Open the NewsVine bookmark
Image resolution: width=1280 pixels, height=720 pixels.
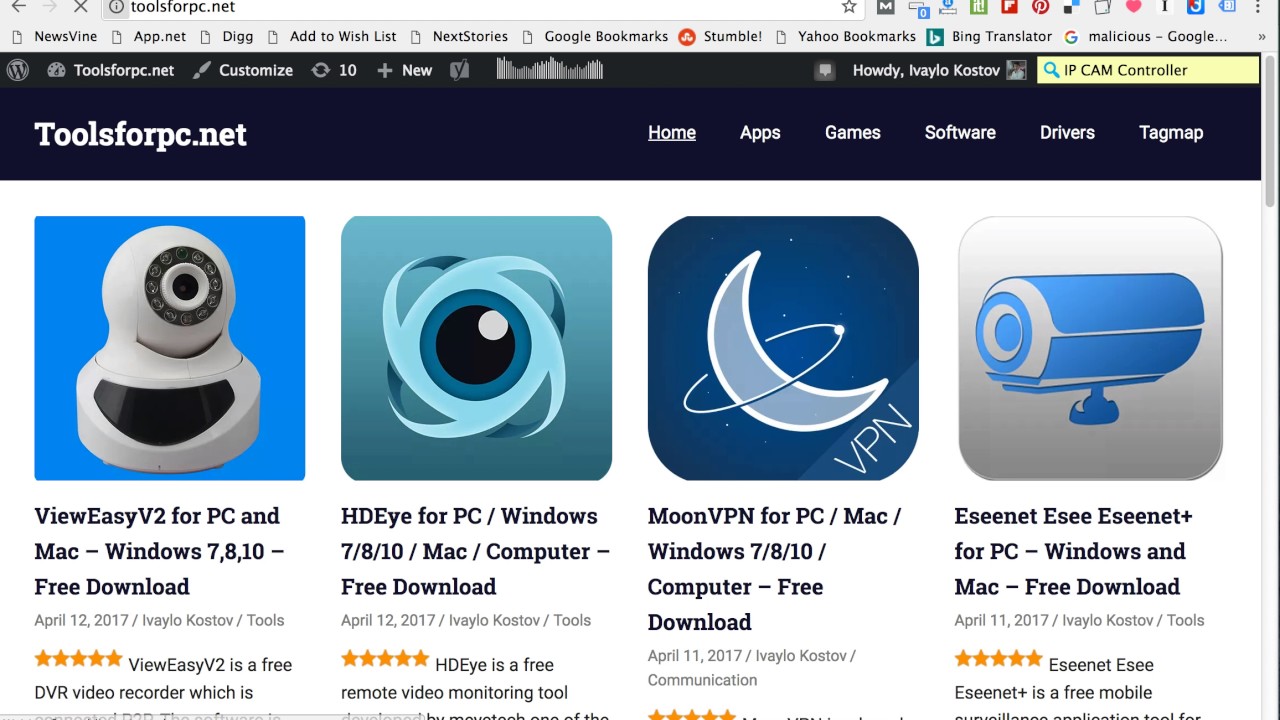coord(54,36)
